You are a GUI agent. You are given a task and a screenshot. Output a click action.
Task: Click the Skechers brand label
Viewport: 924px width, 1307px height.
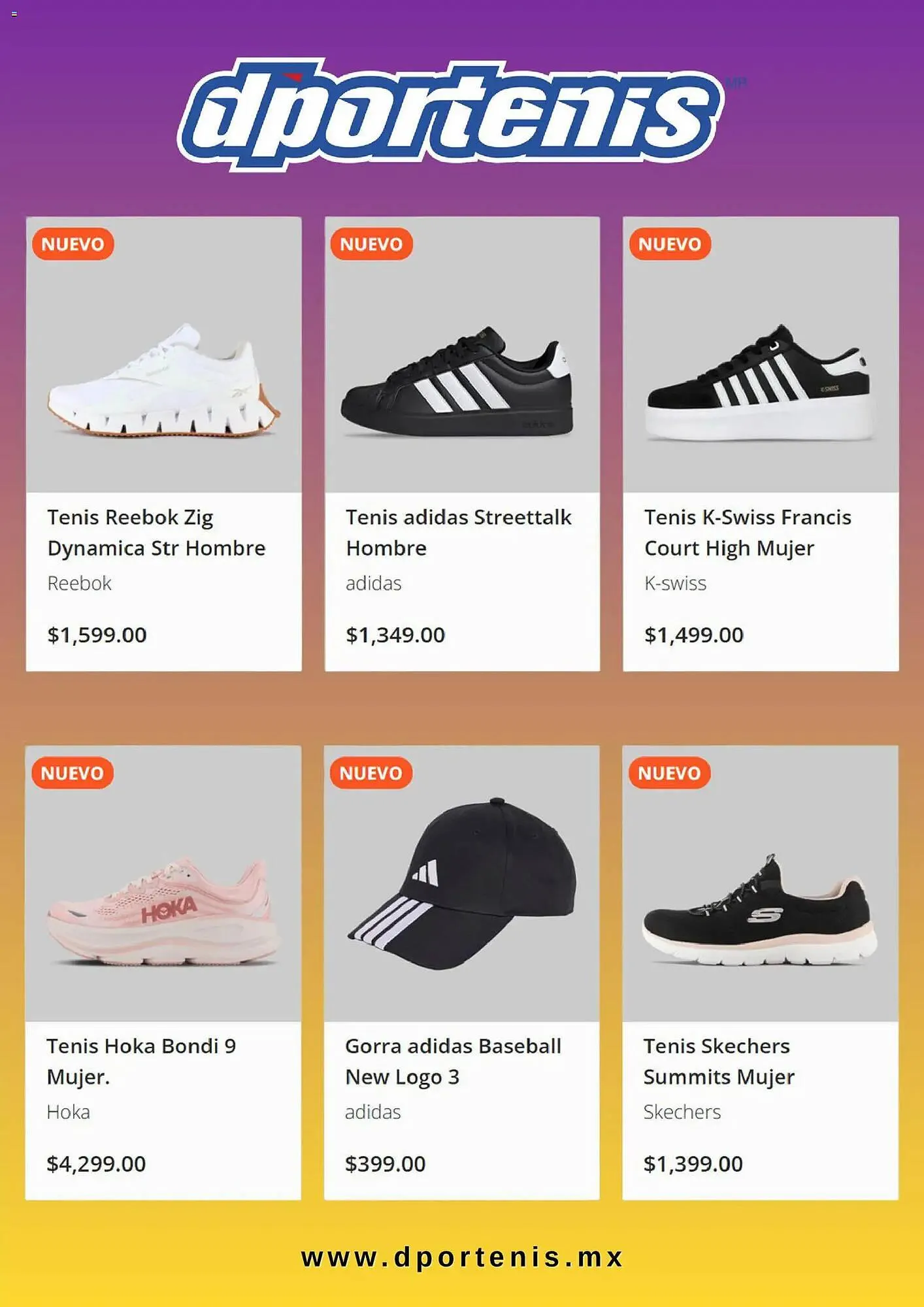click(682, 1112)
